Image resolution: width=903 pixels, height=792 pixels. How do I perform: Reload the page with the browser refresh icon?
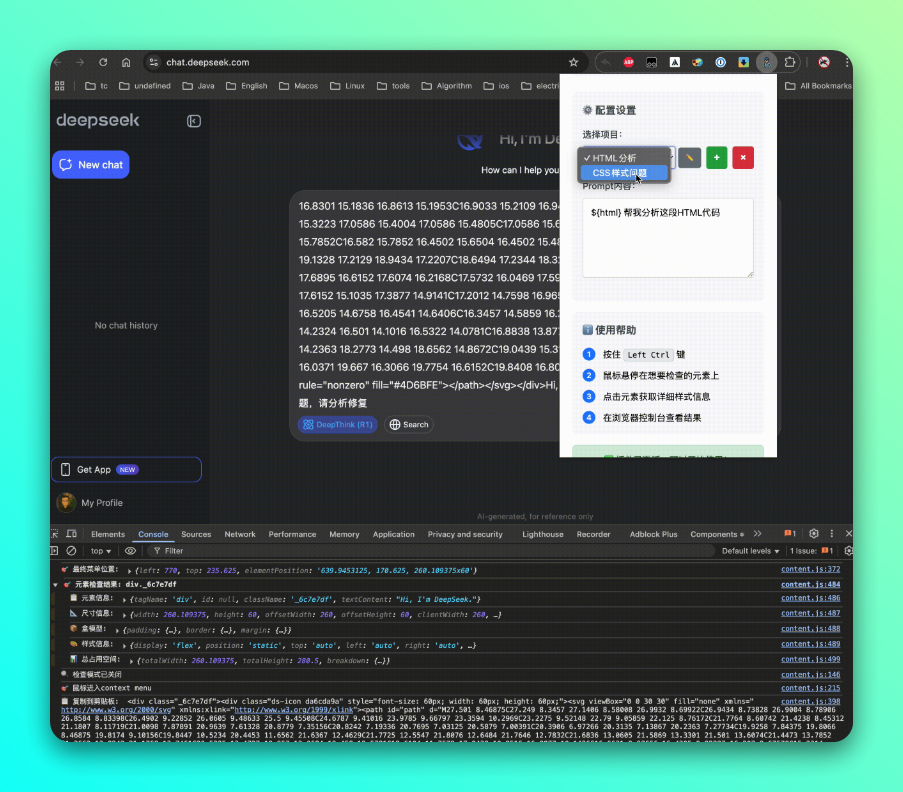tap(103, 62)
